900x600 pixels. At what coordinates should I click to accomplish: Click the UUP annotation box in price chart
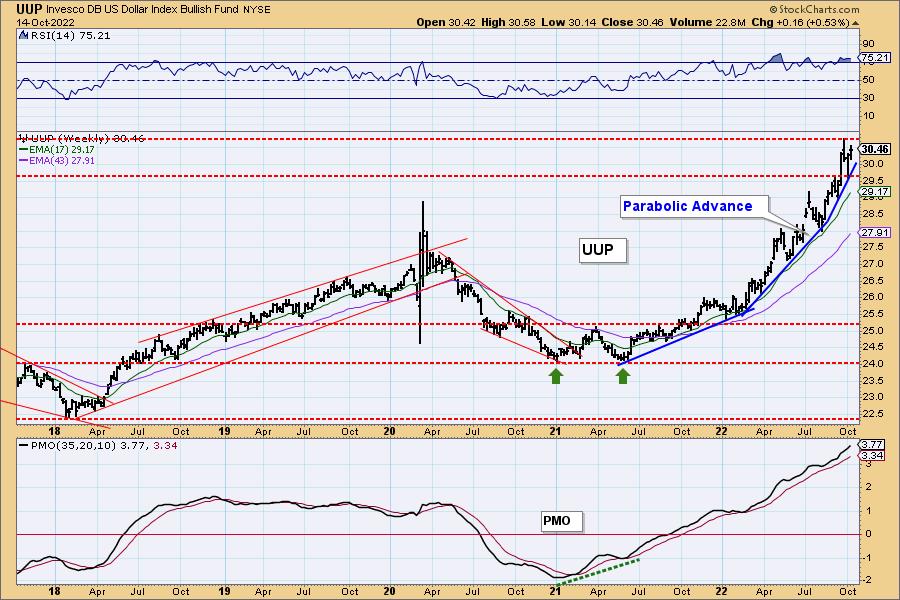[602, 250]
